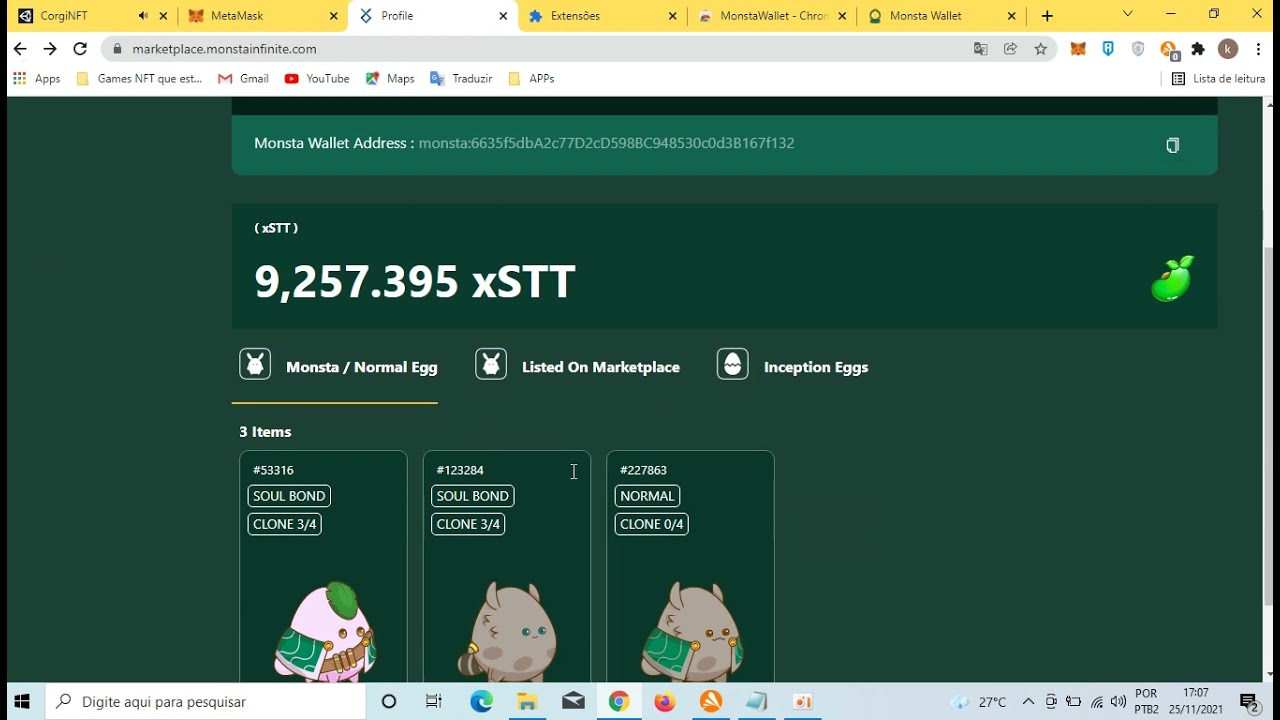The image size is (1280, 720).
Task: Close the Extensões tab
Action: (x=673, y=16)
